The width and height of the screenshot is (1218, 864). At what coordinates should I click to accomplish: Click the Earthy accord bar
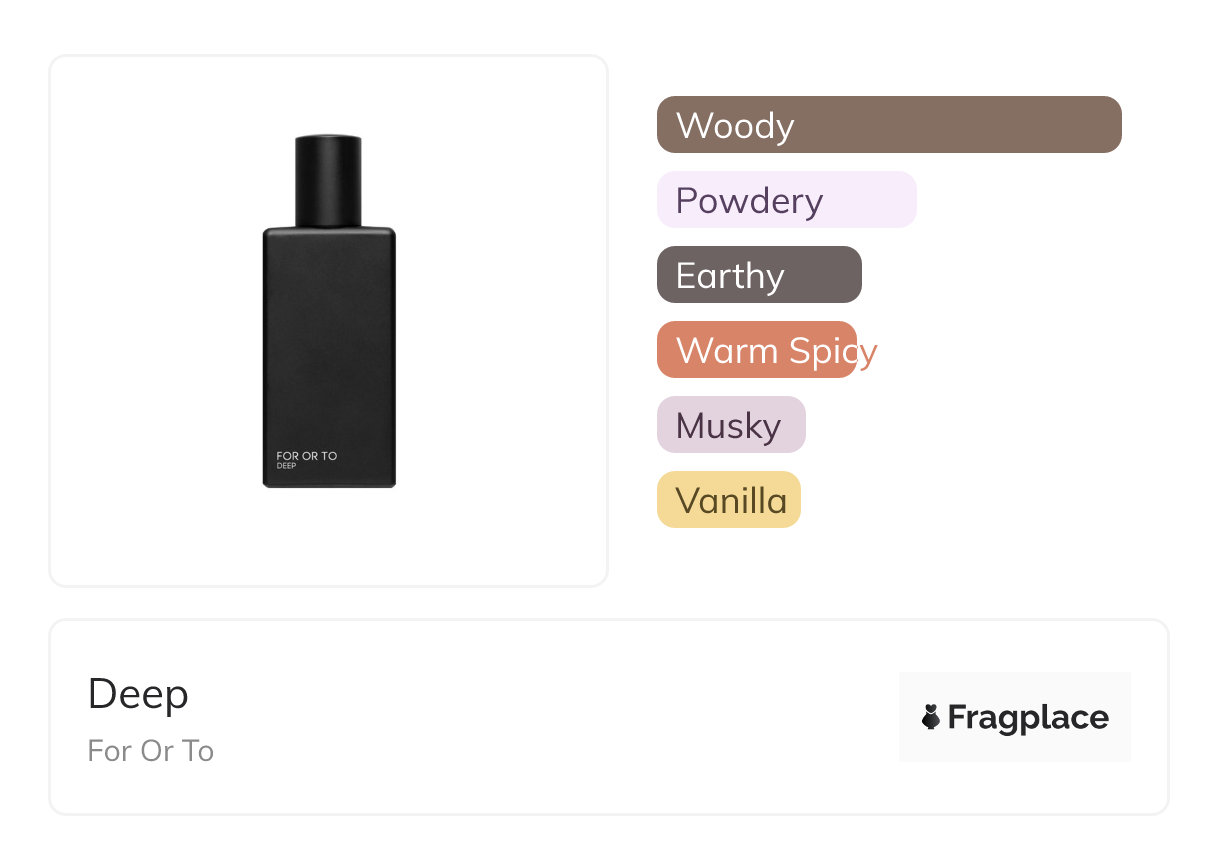coord(758,275)
